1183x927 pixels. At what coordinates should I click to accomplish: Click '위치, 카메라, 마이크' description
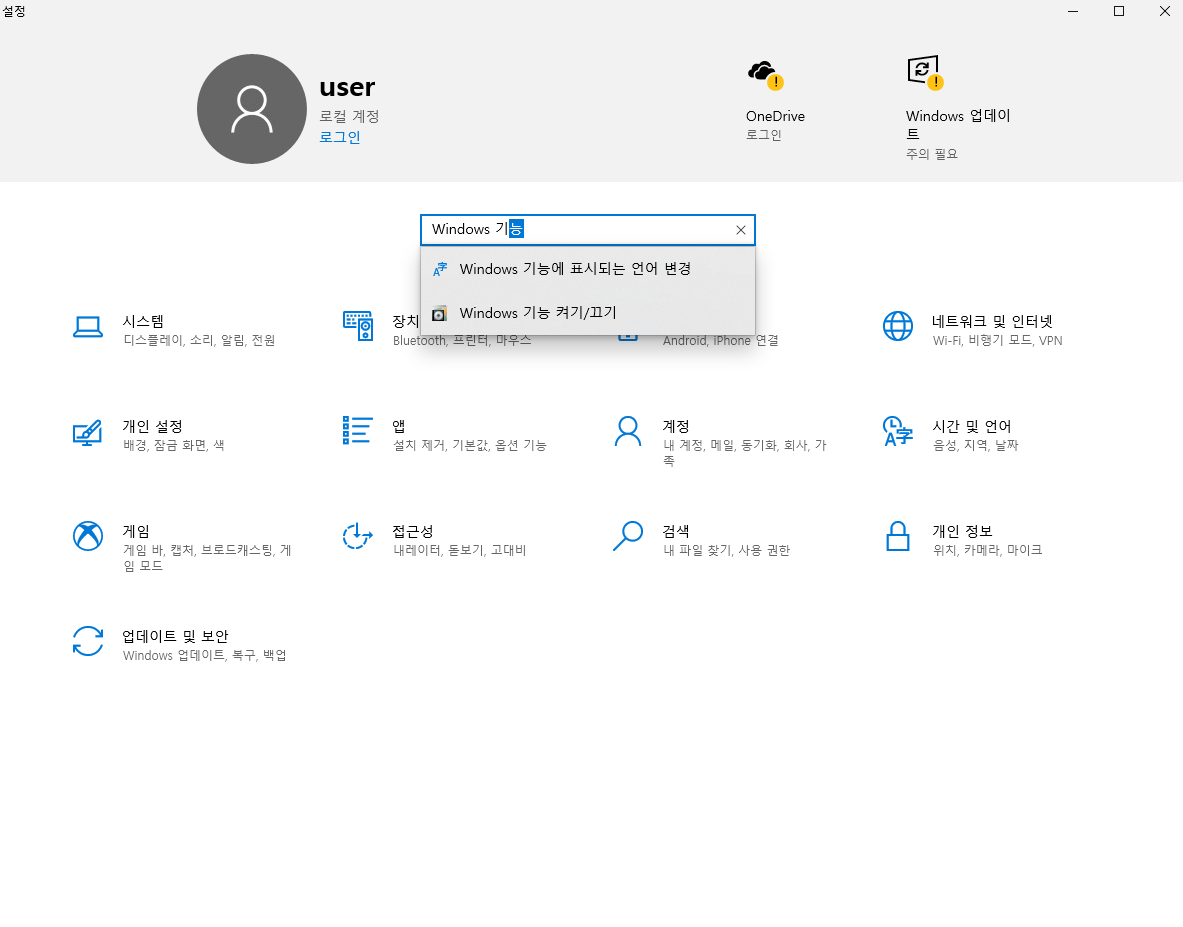[x=988, y=550]
